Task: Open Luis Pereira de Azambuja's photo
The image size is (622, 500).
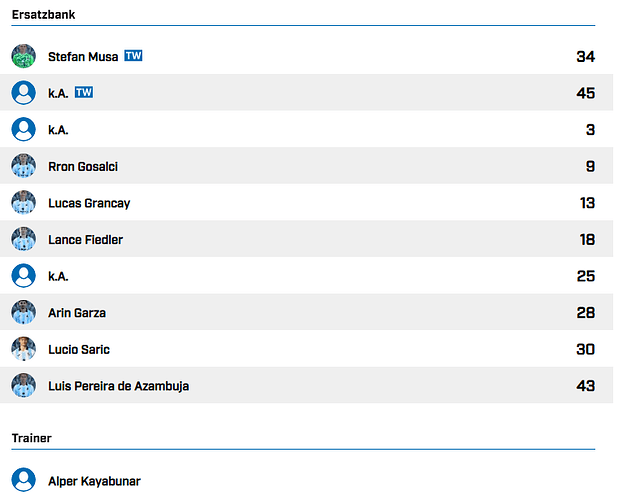Action: (23, 385)
